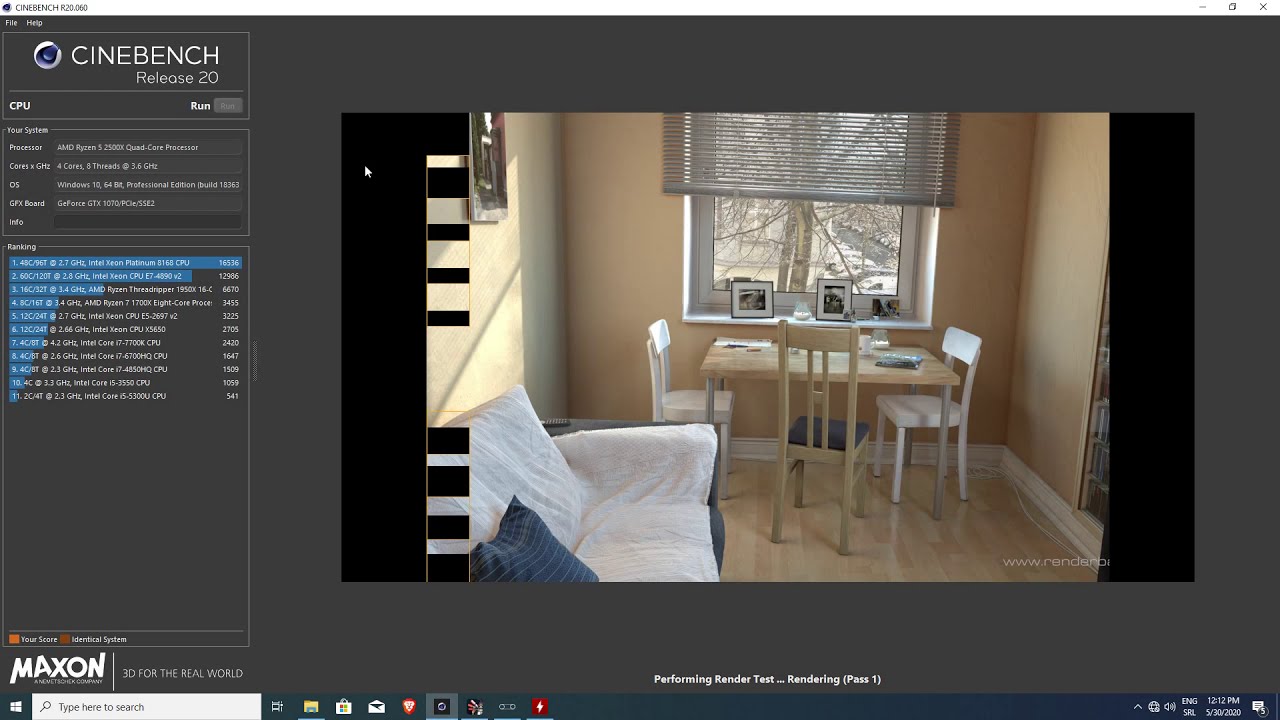Click the two-circle link taskbar icon
This screenshot has height=720, width=1280.
tap(507, 707)
